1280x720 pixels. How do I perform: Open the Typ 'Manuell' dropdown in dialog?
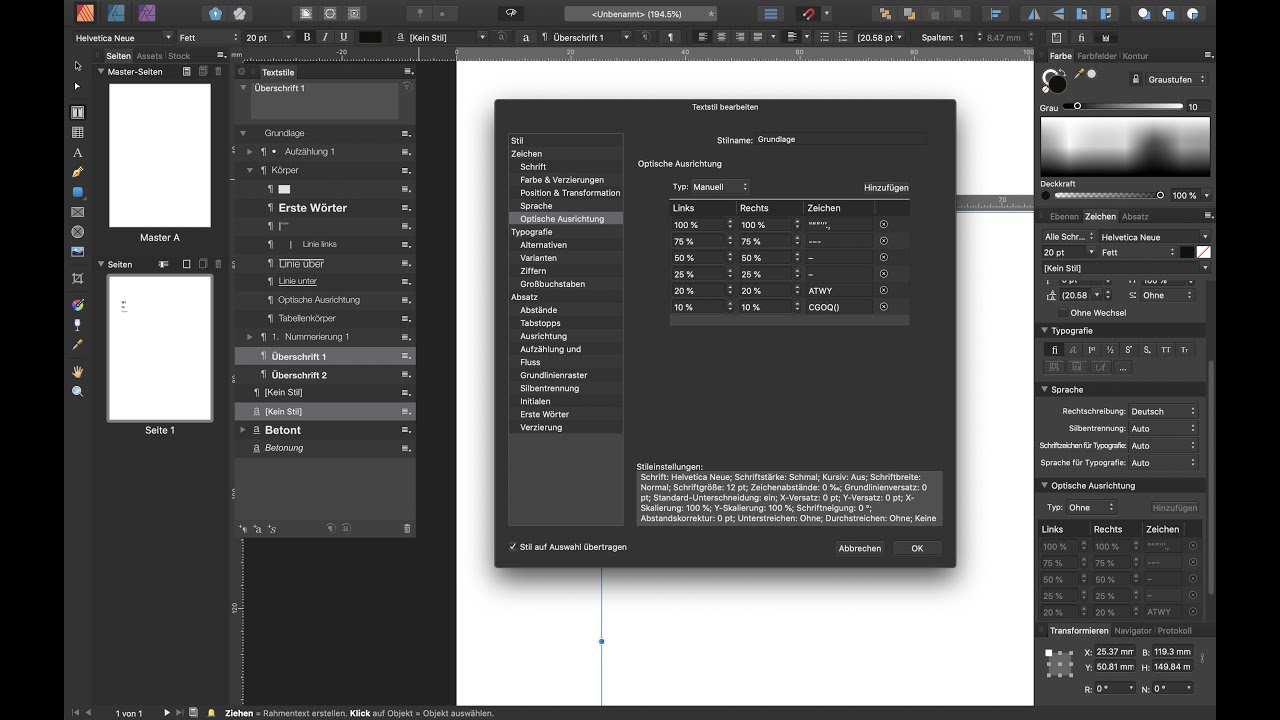click(720, 187)
